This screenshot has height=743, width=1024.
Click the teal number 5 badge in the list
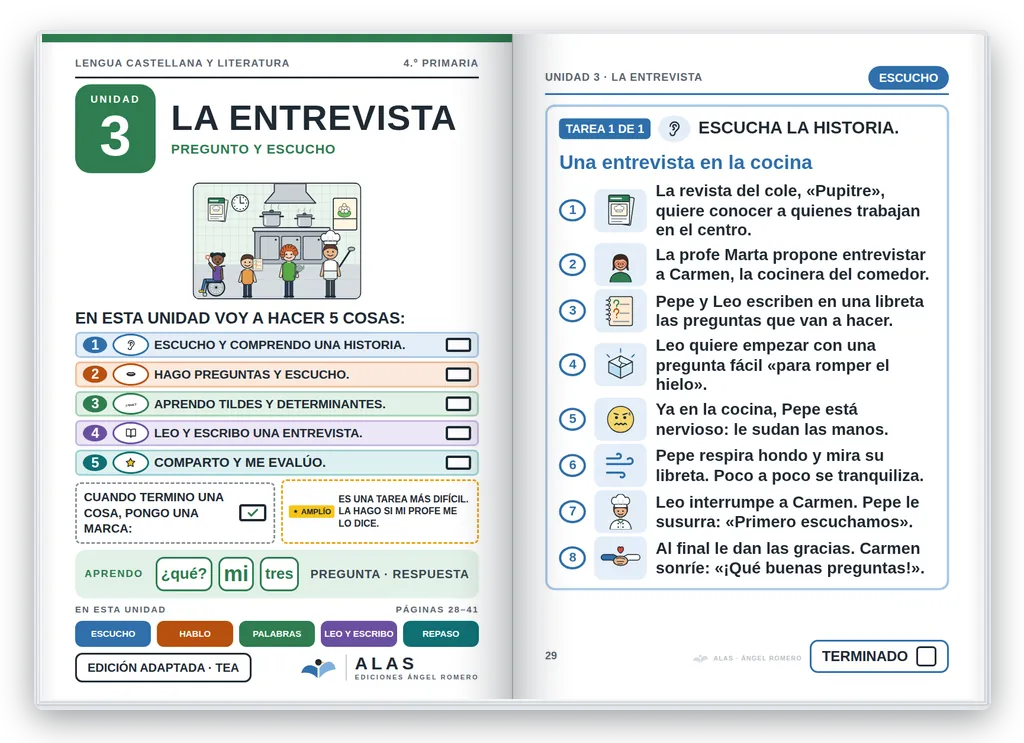point(95,462)
